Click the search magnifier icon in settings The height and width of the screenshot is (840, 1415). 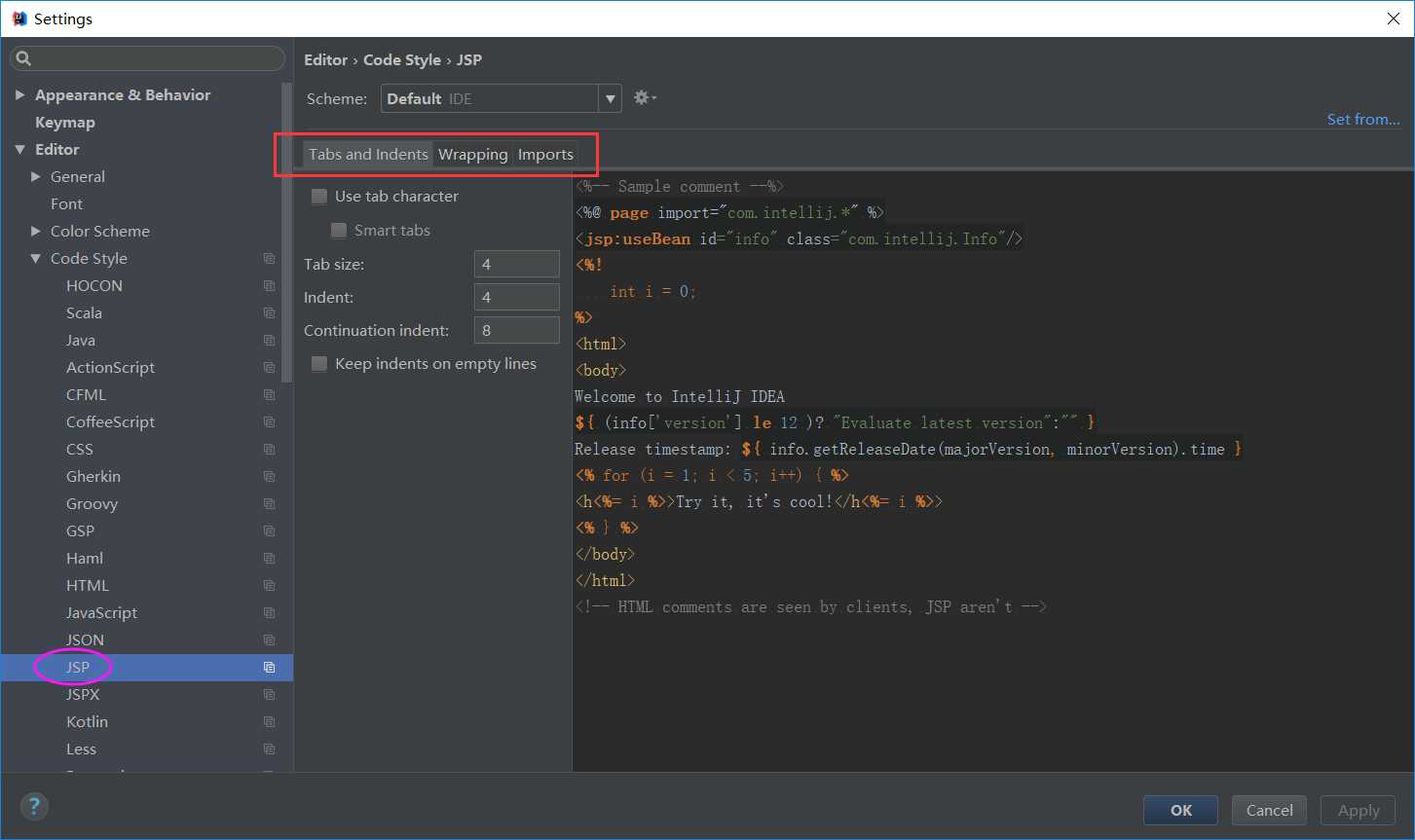point(23,58)
